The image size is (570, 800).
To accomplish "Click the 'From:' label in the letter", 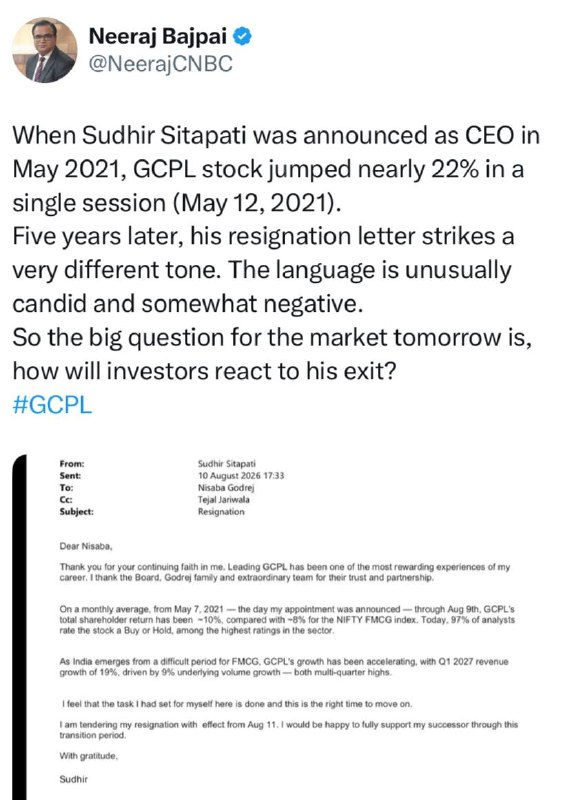I will coord(72,464).
